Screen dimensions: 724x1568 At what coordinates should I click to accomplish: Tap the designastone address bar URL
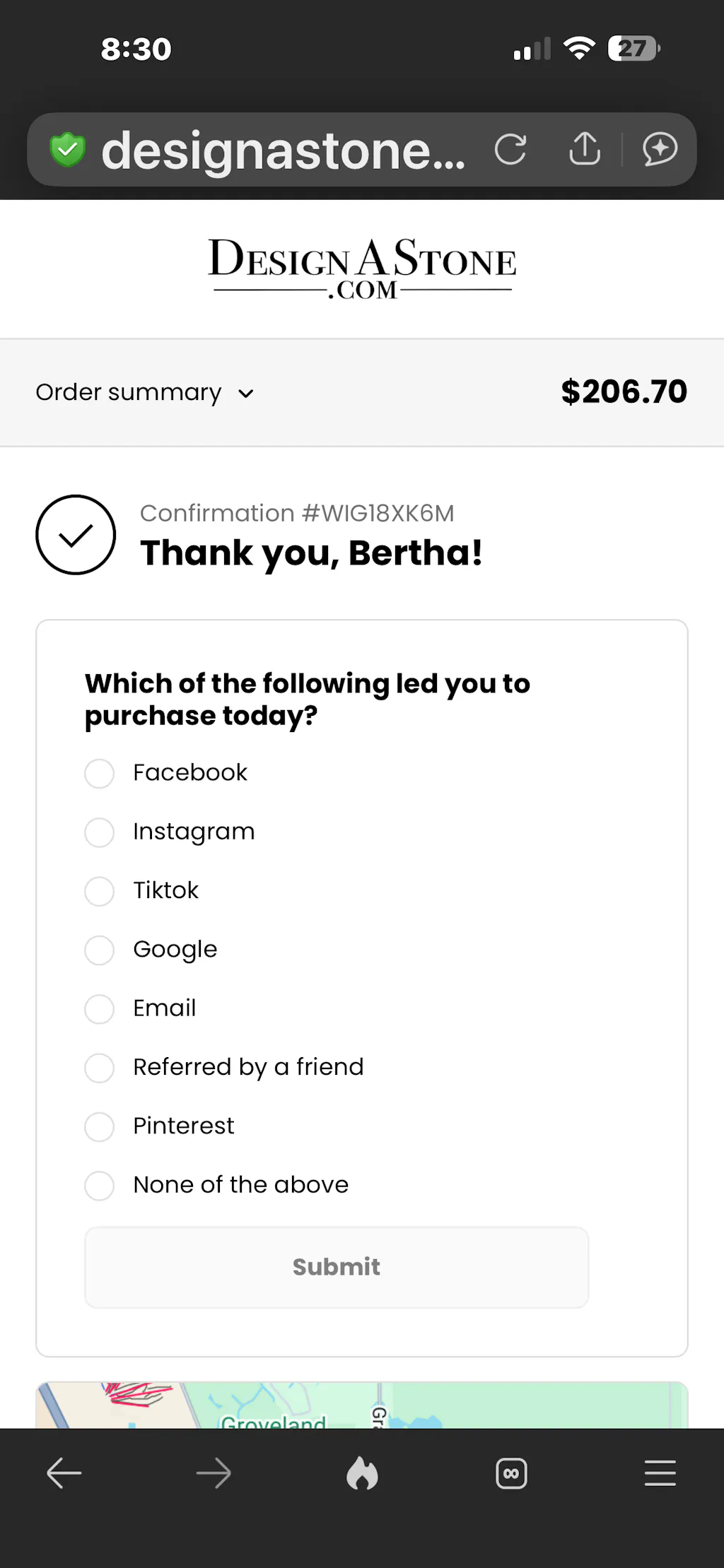pos(283,151)
